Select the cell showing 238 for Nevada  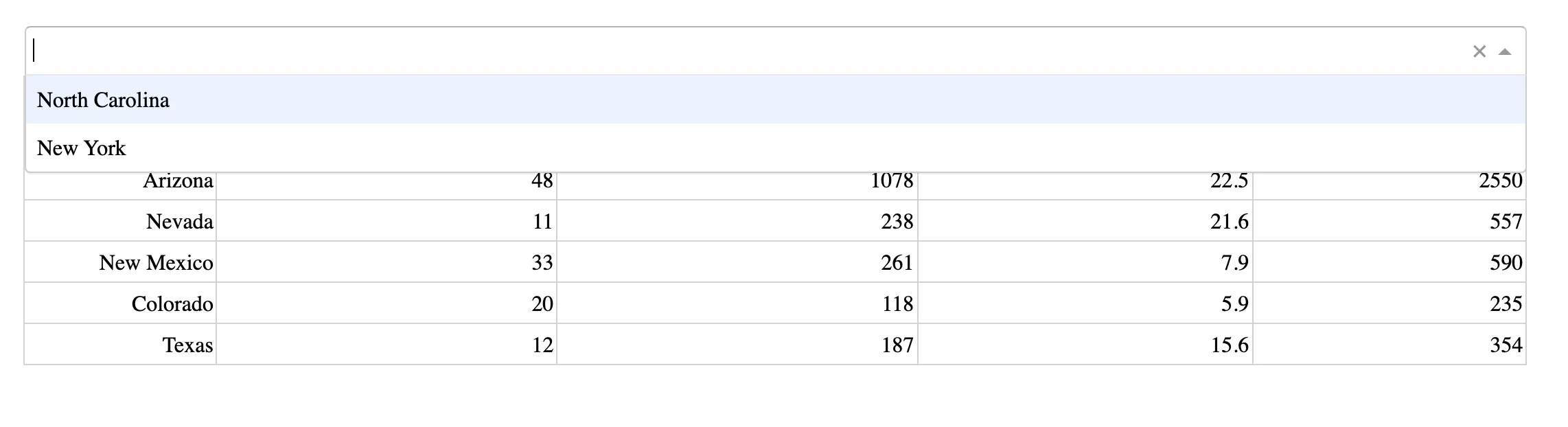click(896, 221)
